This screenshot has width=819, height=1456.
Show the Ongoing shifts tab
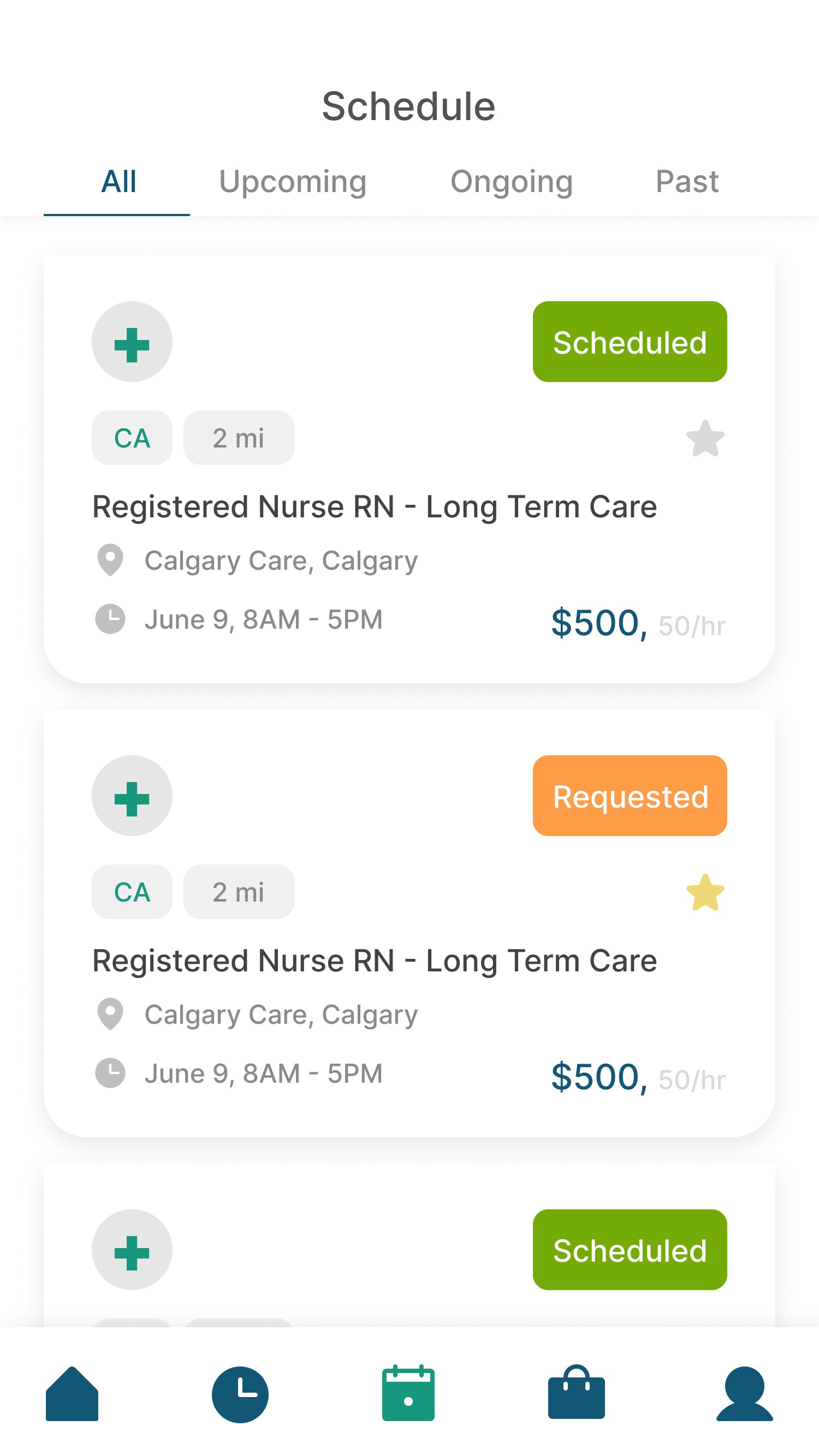point(511,182)
